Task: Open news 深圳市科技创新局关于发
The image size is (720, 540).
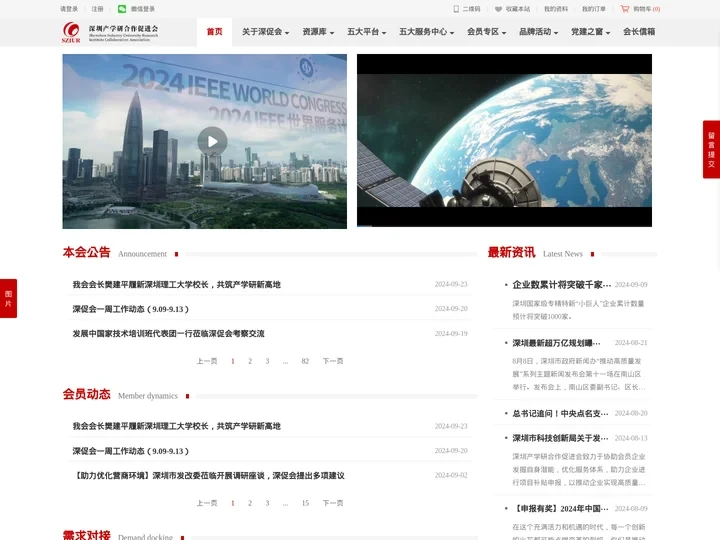Action: pyautogui.click(x=560, y=439)
